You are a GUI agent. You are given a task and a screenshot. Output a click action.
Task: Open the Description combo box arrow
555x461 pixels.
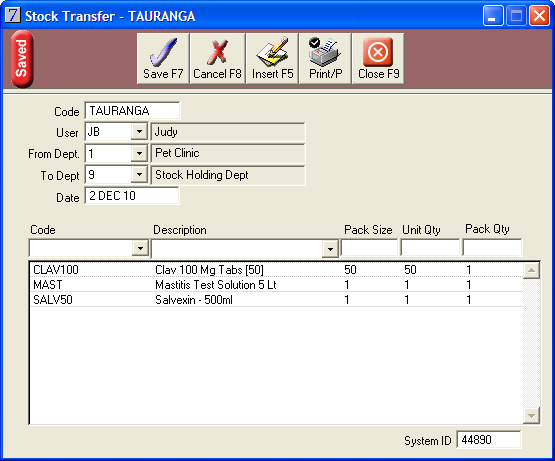coord(330,249)
